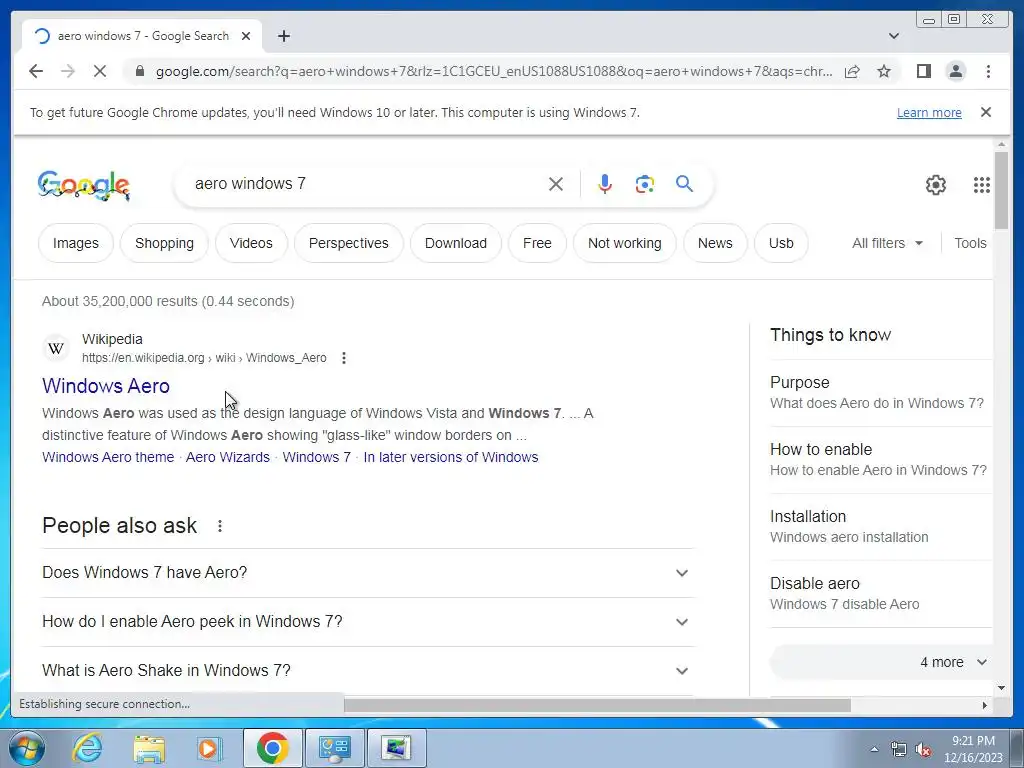Viewport: 1024px width, 768px height.
Task: Apply the Not working filter chip
Action: coord(625,243)
